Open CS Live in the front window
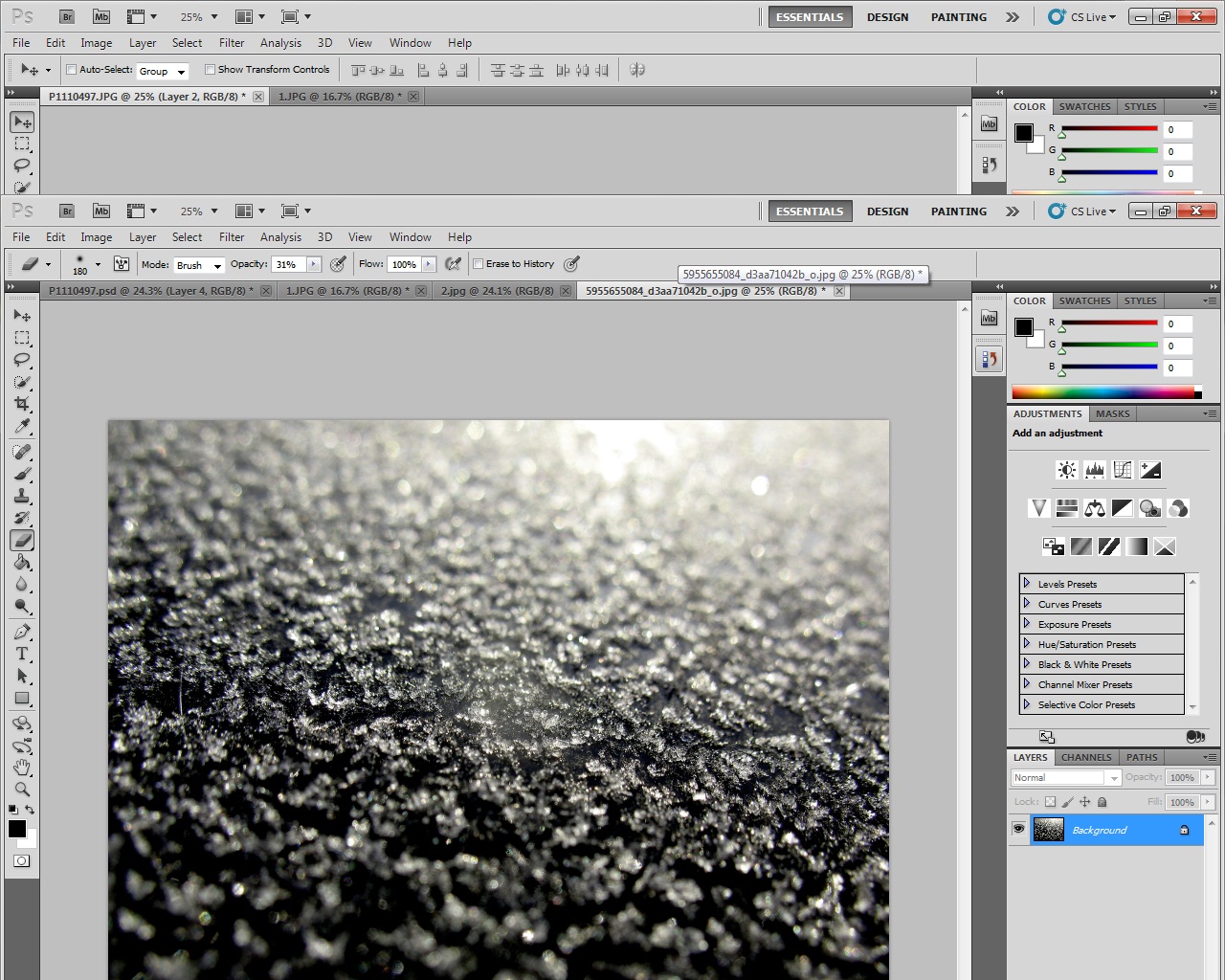1225x980 pixels. pos(1083,212)
